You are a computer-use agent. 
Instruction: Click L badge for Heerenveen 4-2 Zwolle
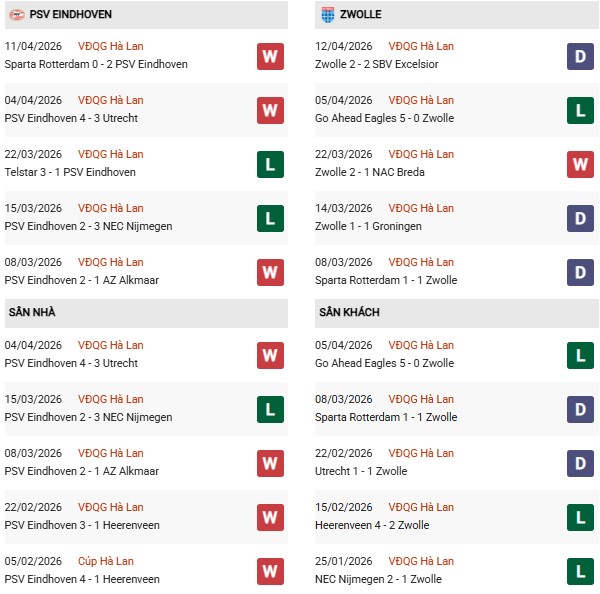pyautogui.click(x=580, y=517)
